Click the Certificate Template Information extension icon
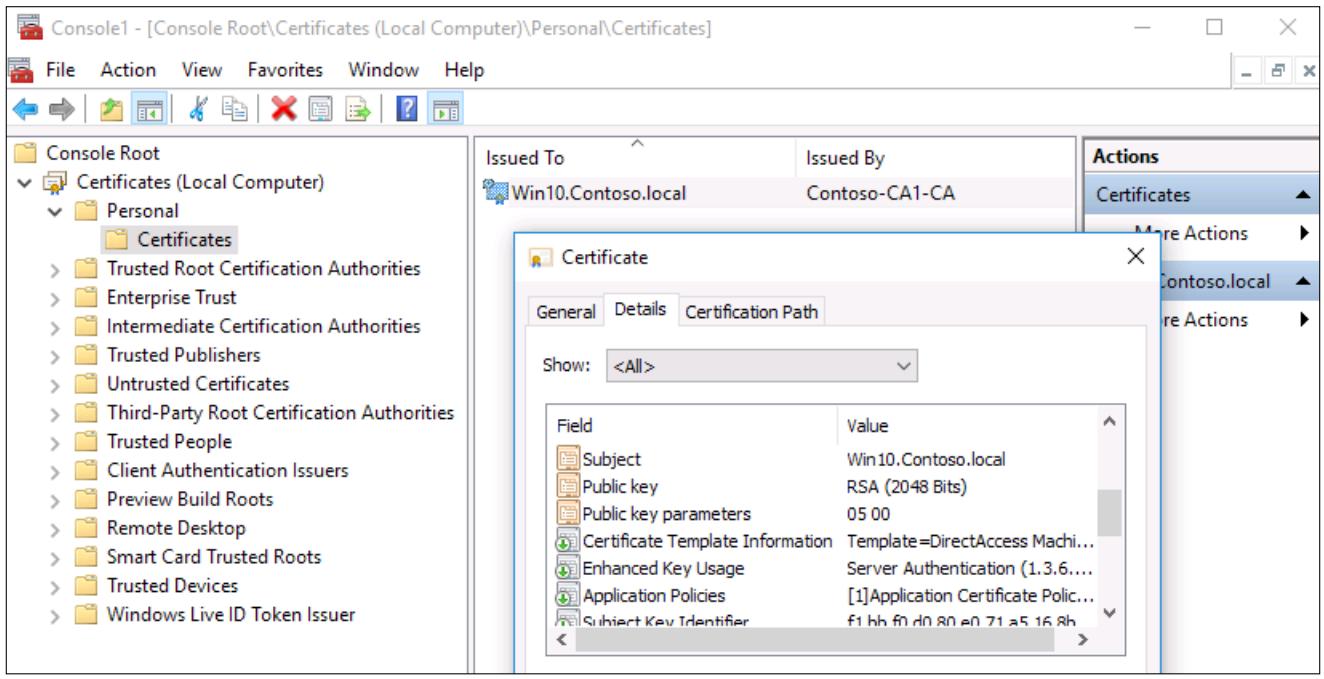This screenshot has height=679, width=1324. pos(568,541)
